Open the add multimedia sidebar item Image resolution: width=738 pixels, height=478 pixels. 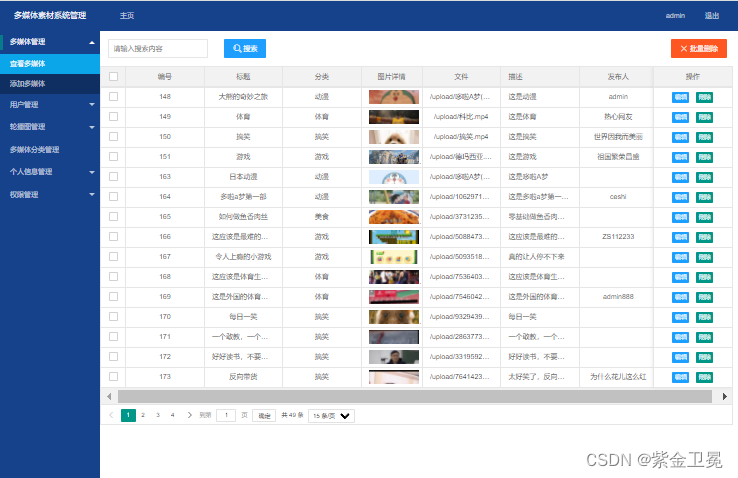point(50,84)
